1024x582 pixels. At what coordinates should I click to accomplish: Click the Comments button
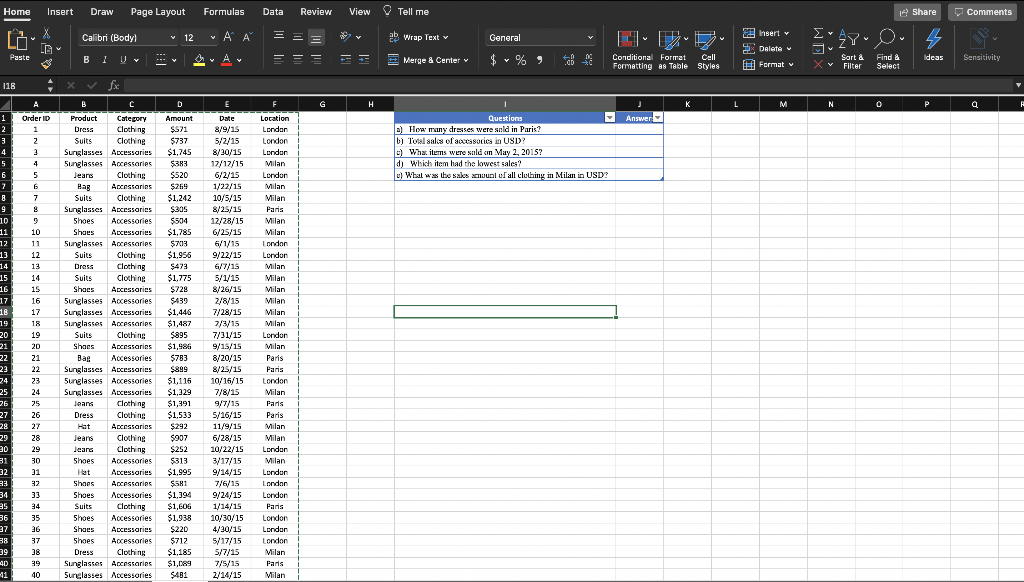982,12
